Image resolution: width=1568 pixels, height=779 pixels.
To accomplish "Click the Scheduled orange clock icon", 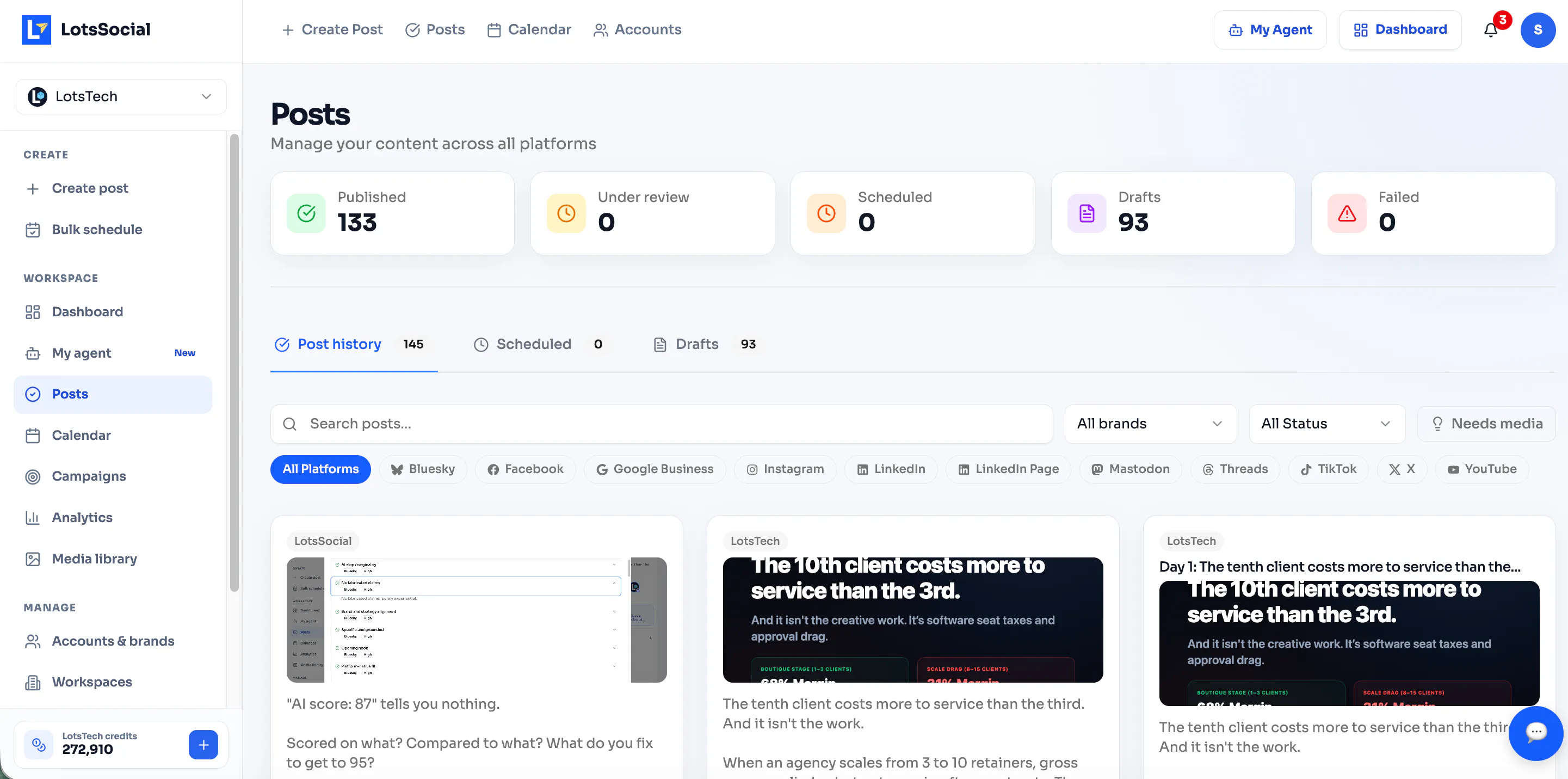I will [x=826, y=213].
